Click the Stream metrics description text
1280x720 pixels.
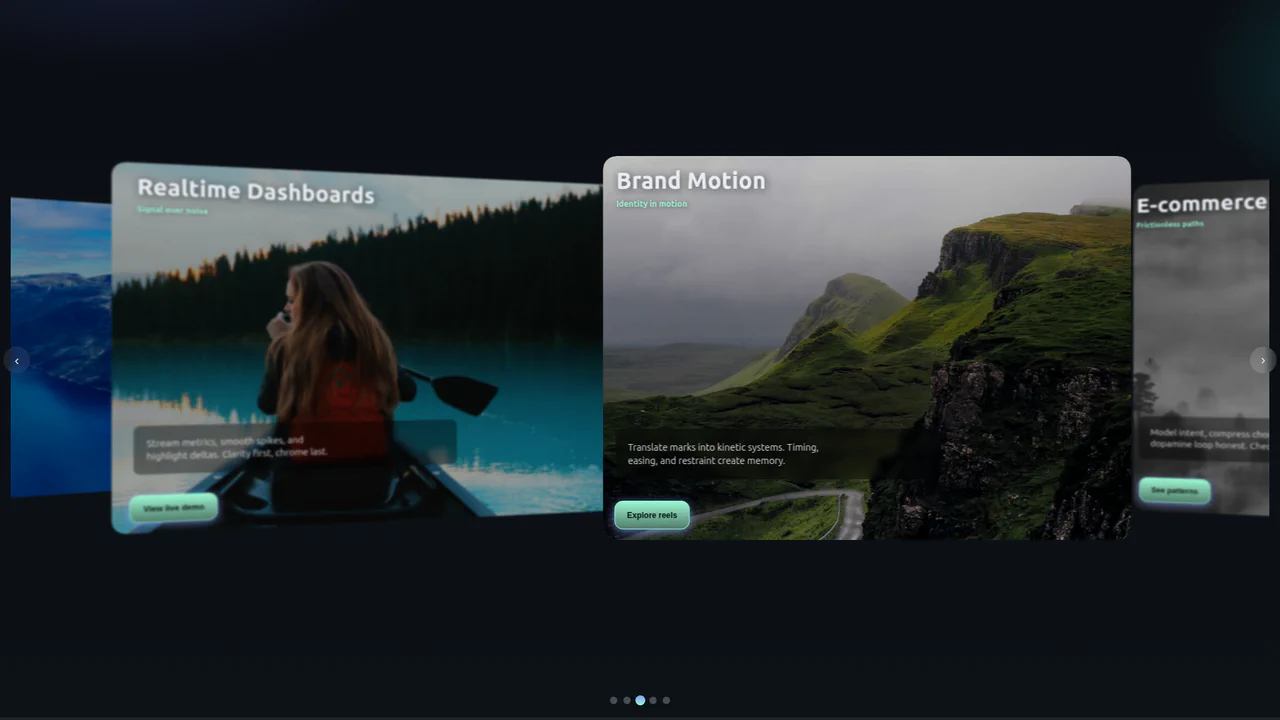(x=237, y=447)
